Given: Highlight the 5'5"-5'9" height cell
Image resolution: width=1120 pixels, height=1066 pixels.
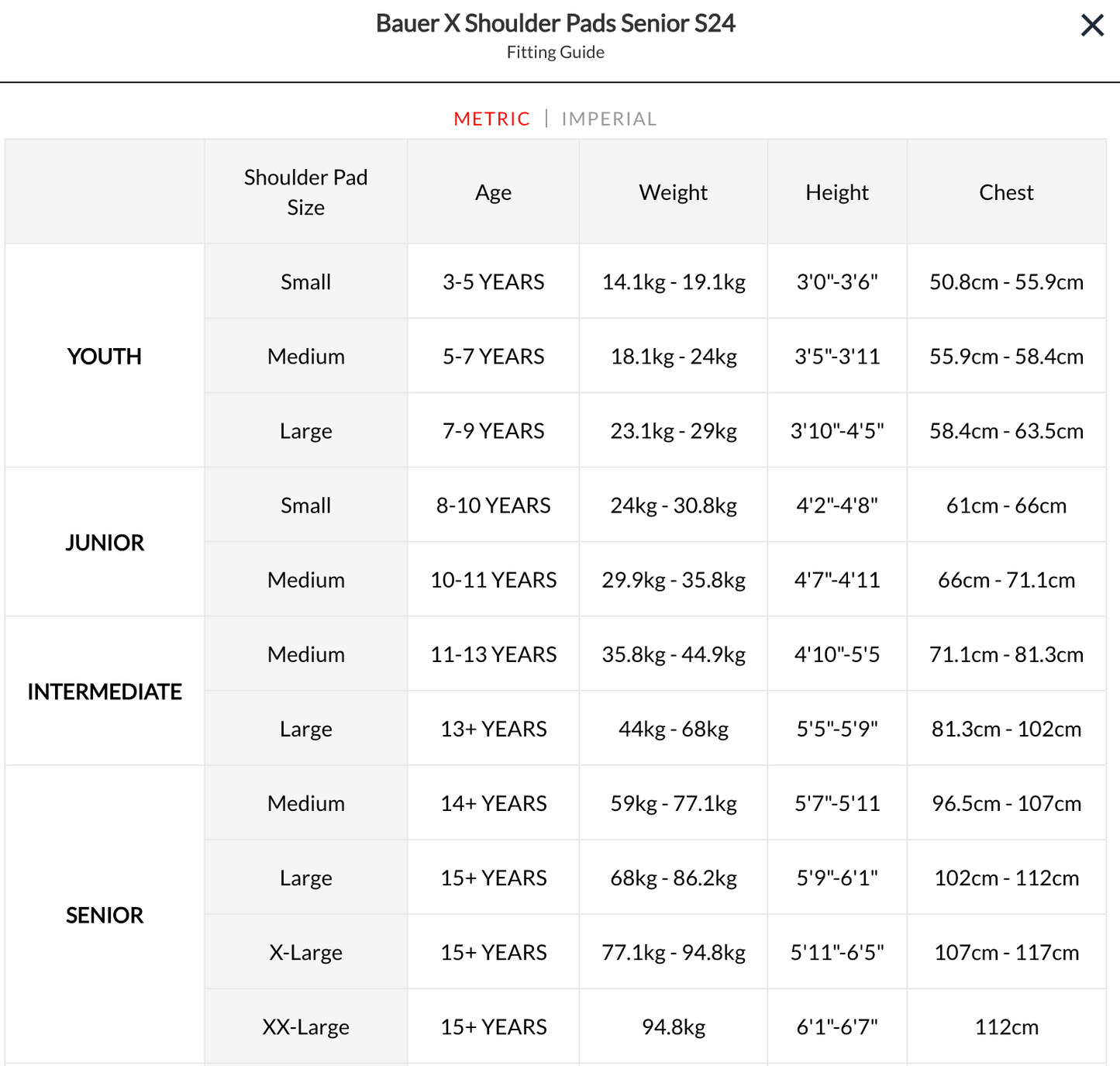Looking at the screenshot, I should pos(837,729).
